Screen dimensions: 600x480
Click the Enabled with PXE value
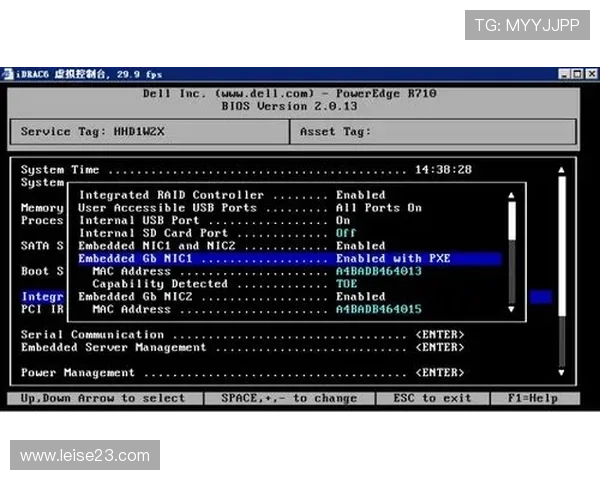393,258
